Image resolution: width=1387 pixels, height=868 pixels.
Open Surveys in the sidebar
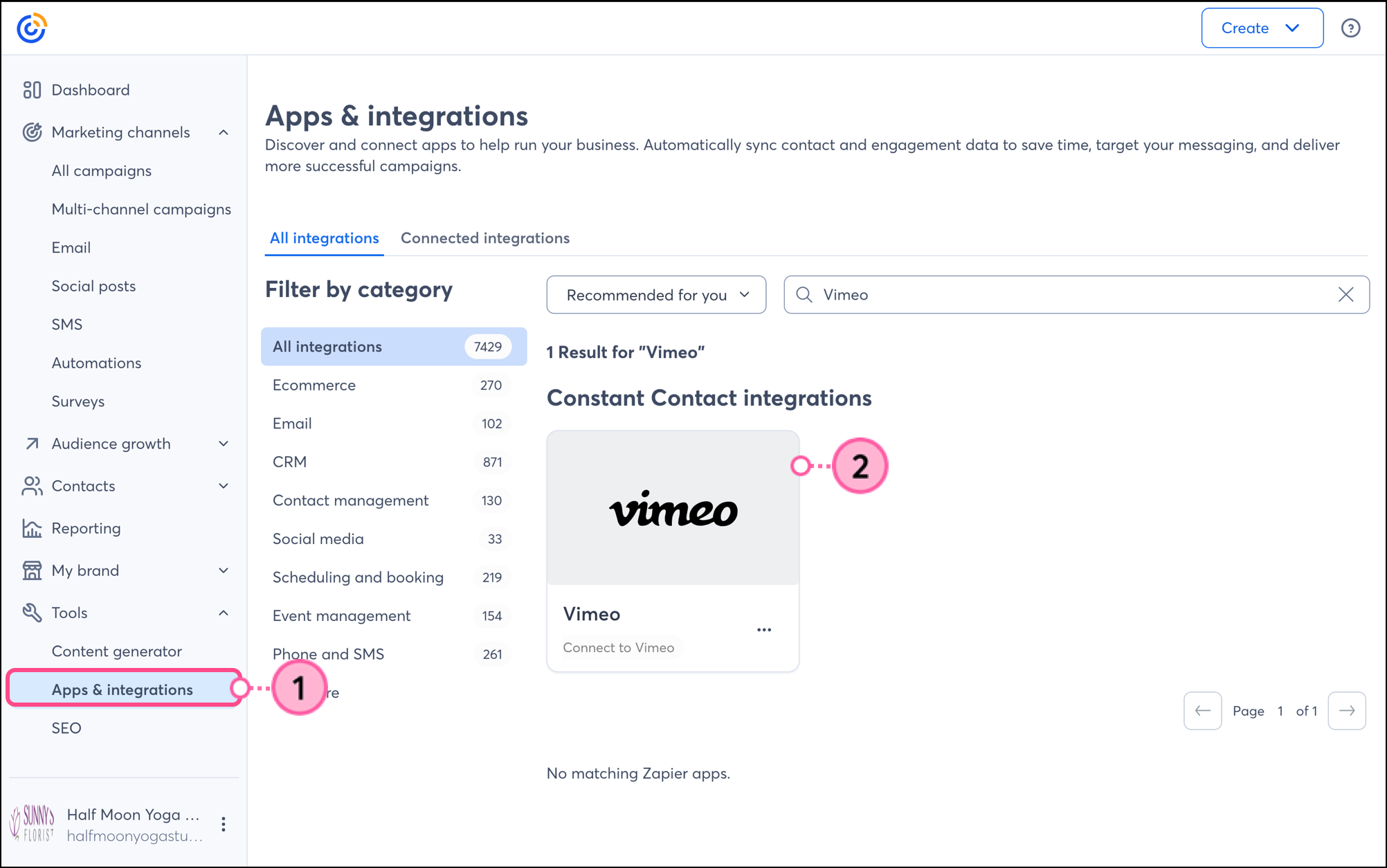point(78,401)
